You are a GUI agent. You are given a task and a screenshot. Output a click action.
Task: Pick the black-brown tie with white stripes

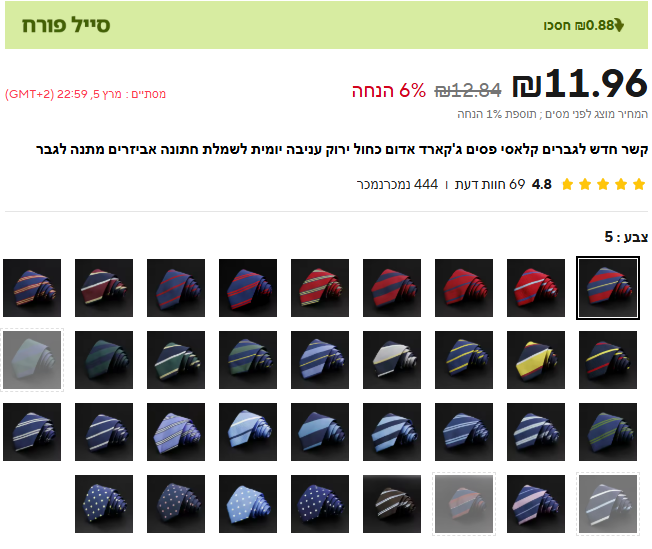tap(392, 504)
